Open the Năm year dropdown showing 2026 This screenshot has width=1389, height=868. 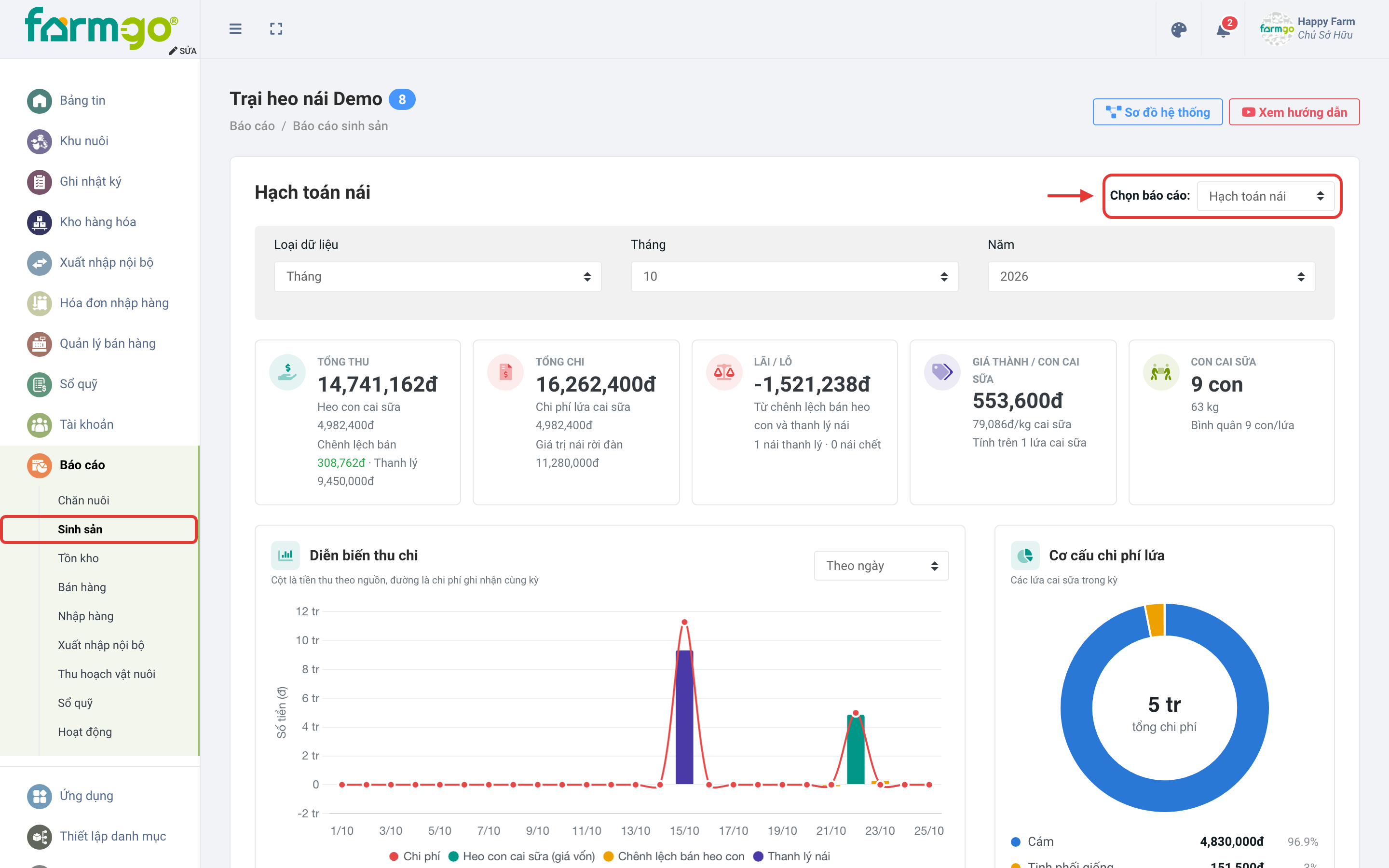tap(1151, 277)
